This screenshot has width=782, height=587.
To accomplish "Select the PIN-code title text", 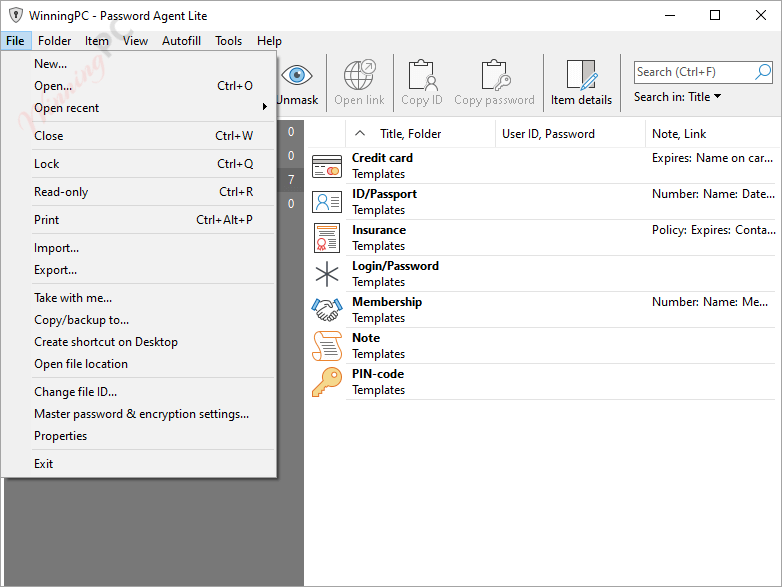I will [378, 374].
